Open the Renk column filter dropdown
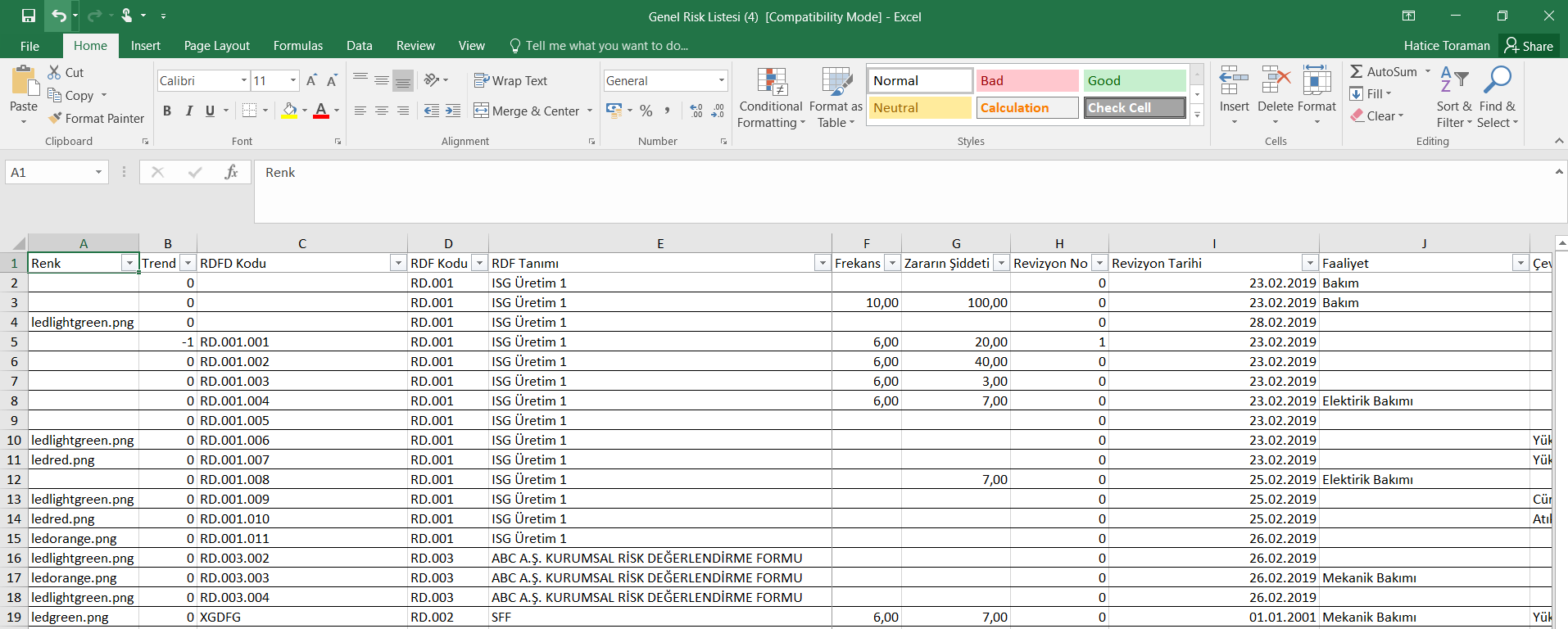This screenshot has width=1568, height=629. [129, 263]
